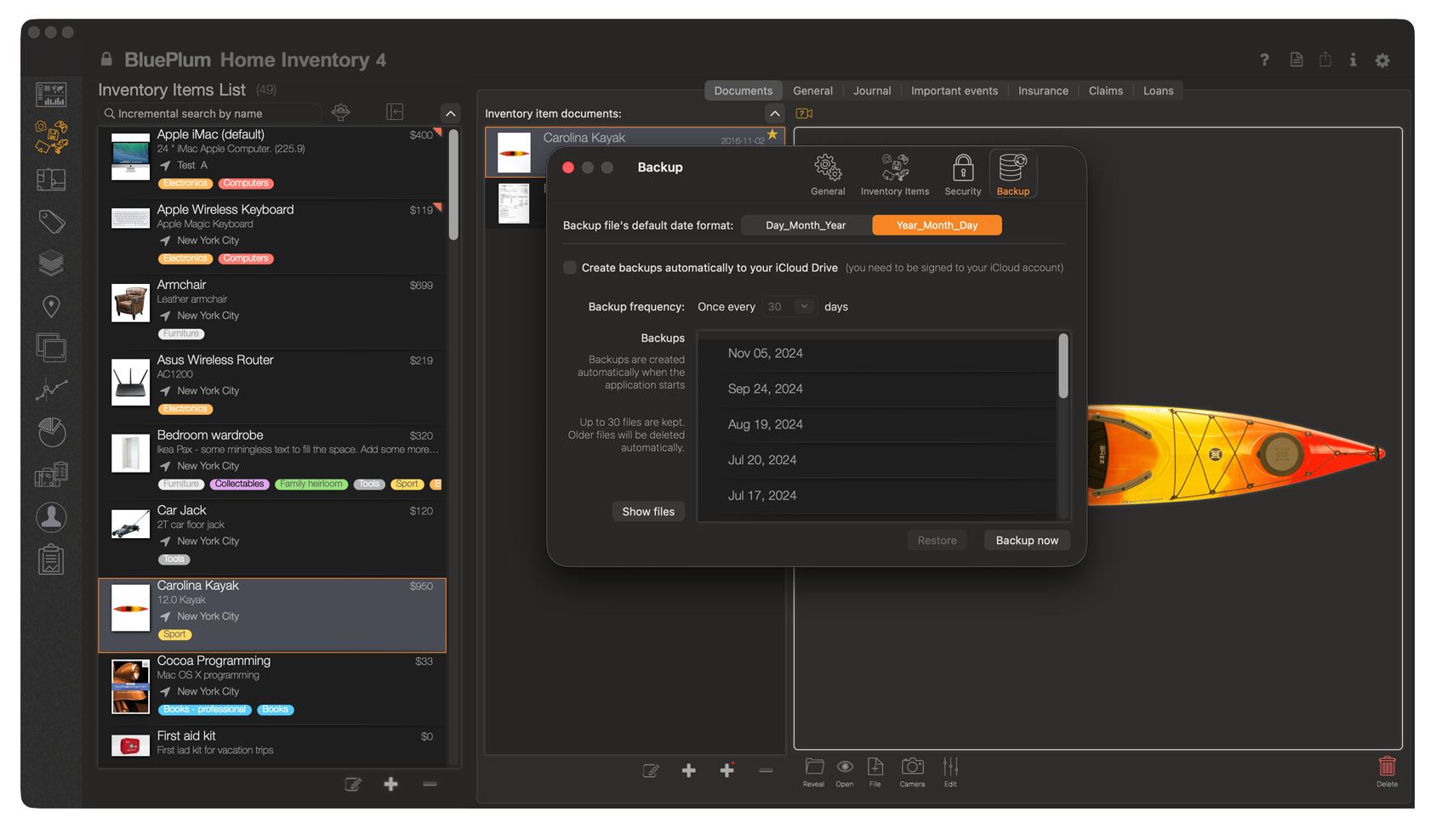Select the Locations pin icon in sidebar

(x=50, y=306)
